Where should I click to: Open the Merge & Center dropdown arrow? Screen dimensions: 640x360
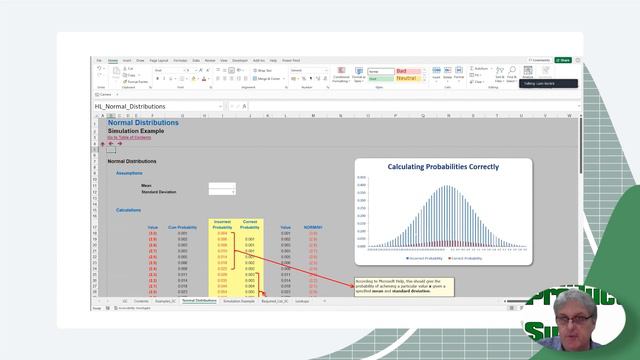[284, 78]
